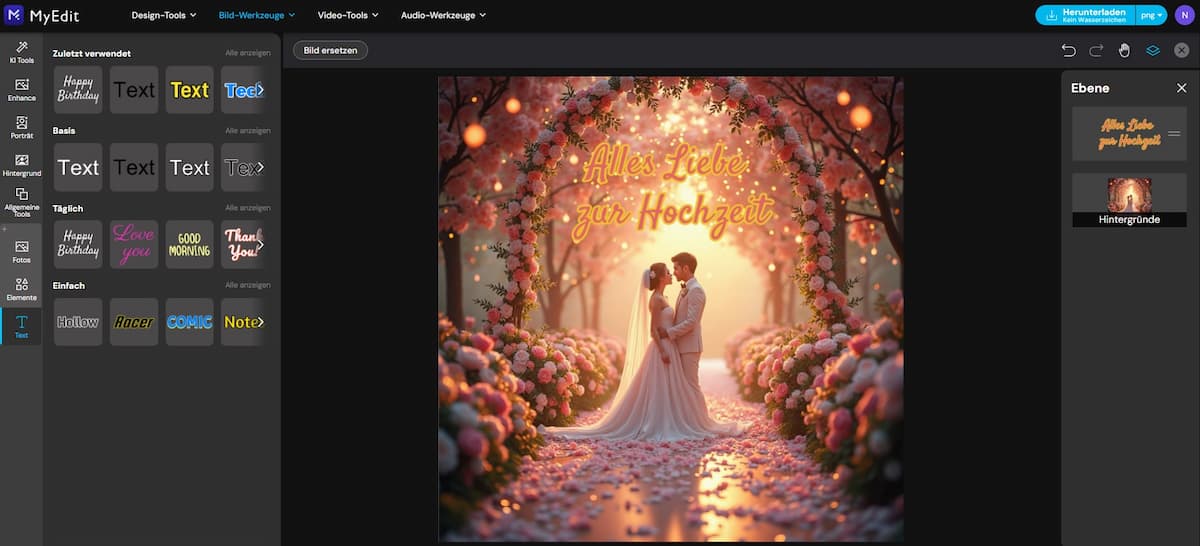Toggle the layers panel icon

tap(1153, 50)
